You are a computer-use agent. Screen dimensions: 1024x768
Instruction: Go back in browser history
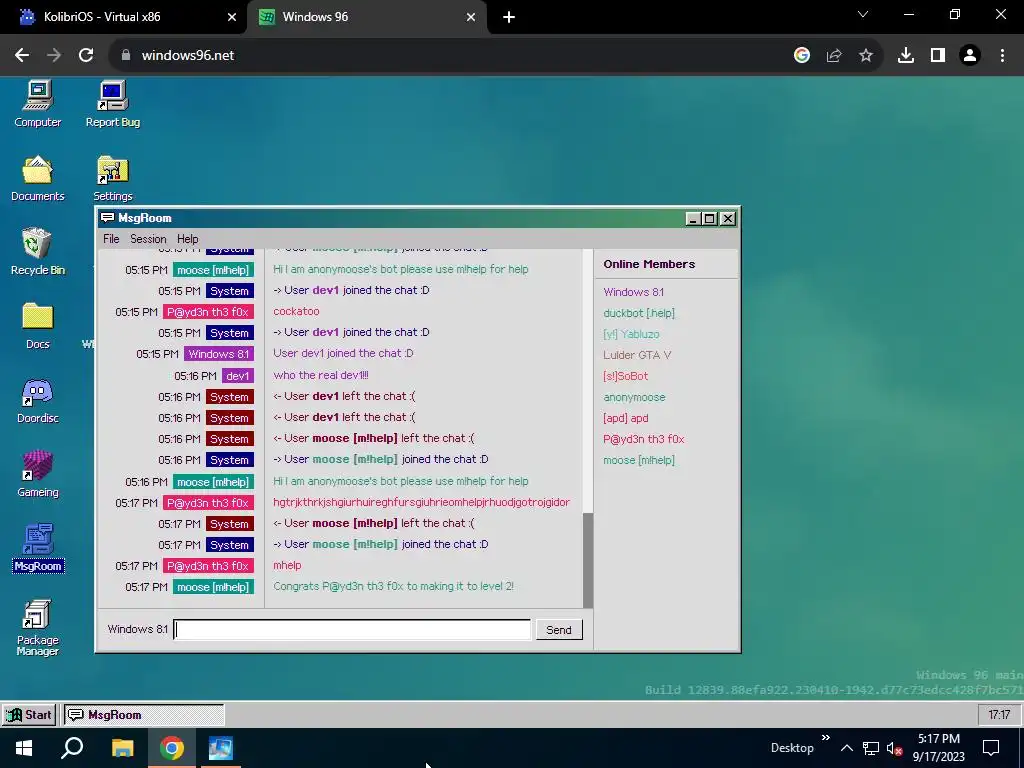tap(22, 55)
